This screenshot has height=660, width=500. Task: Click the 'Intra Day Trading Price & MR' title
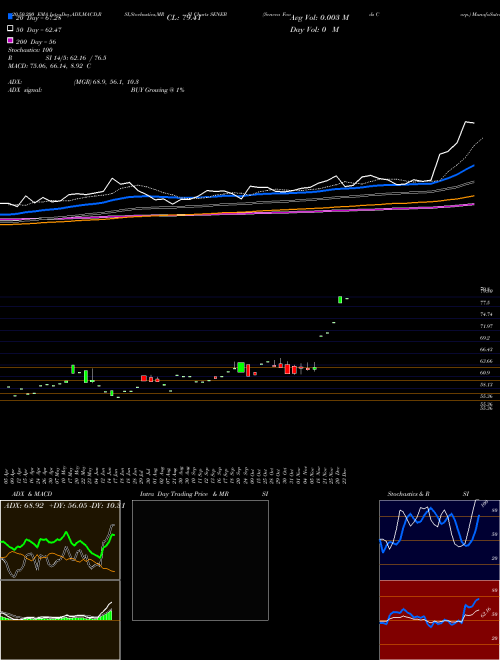[184, 494]
